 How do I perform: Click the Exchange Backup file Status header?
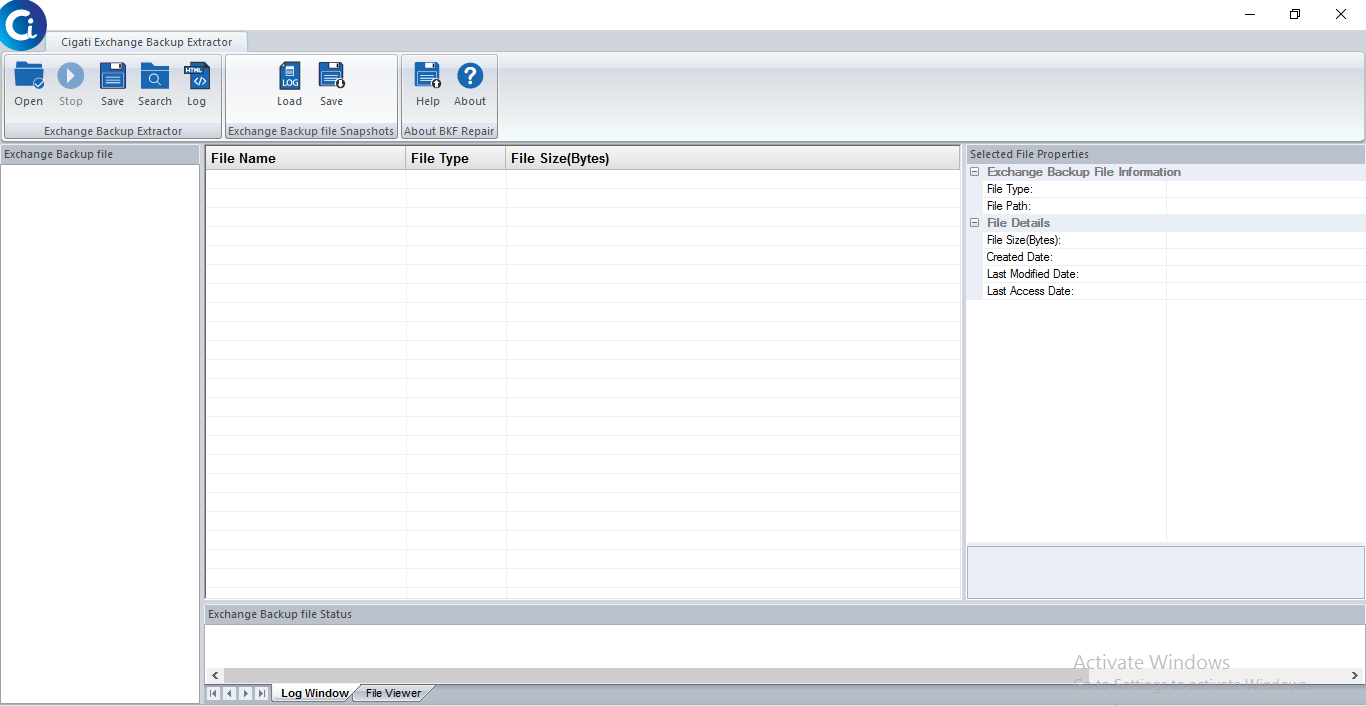pyautogui.click(x=784, y=614)
